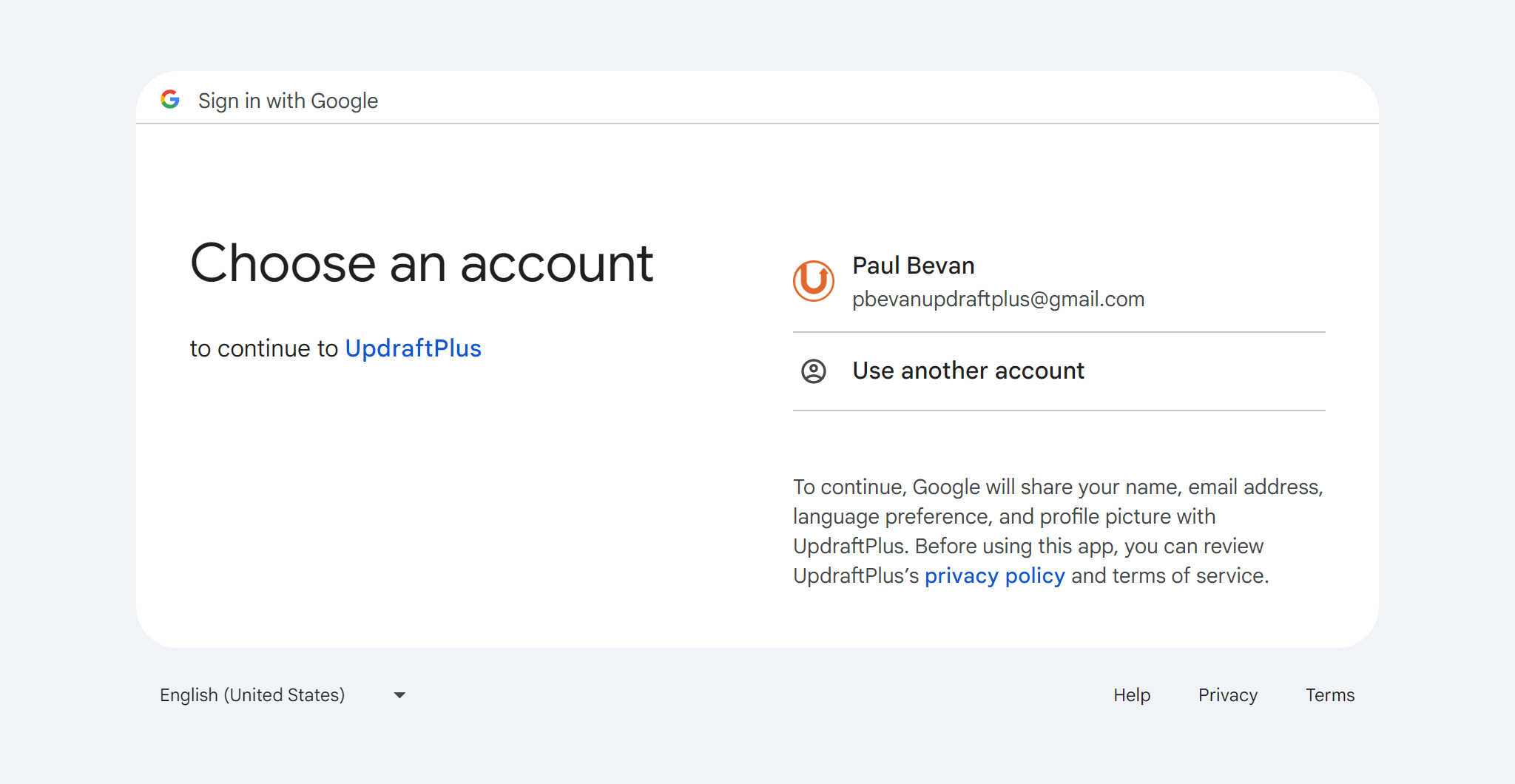The width and height of the screenshot is (1515, 784).
Task: Open the UpdraftPlus app link
Action: tap(413, 348)
